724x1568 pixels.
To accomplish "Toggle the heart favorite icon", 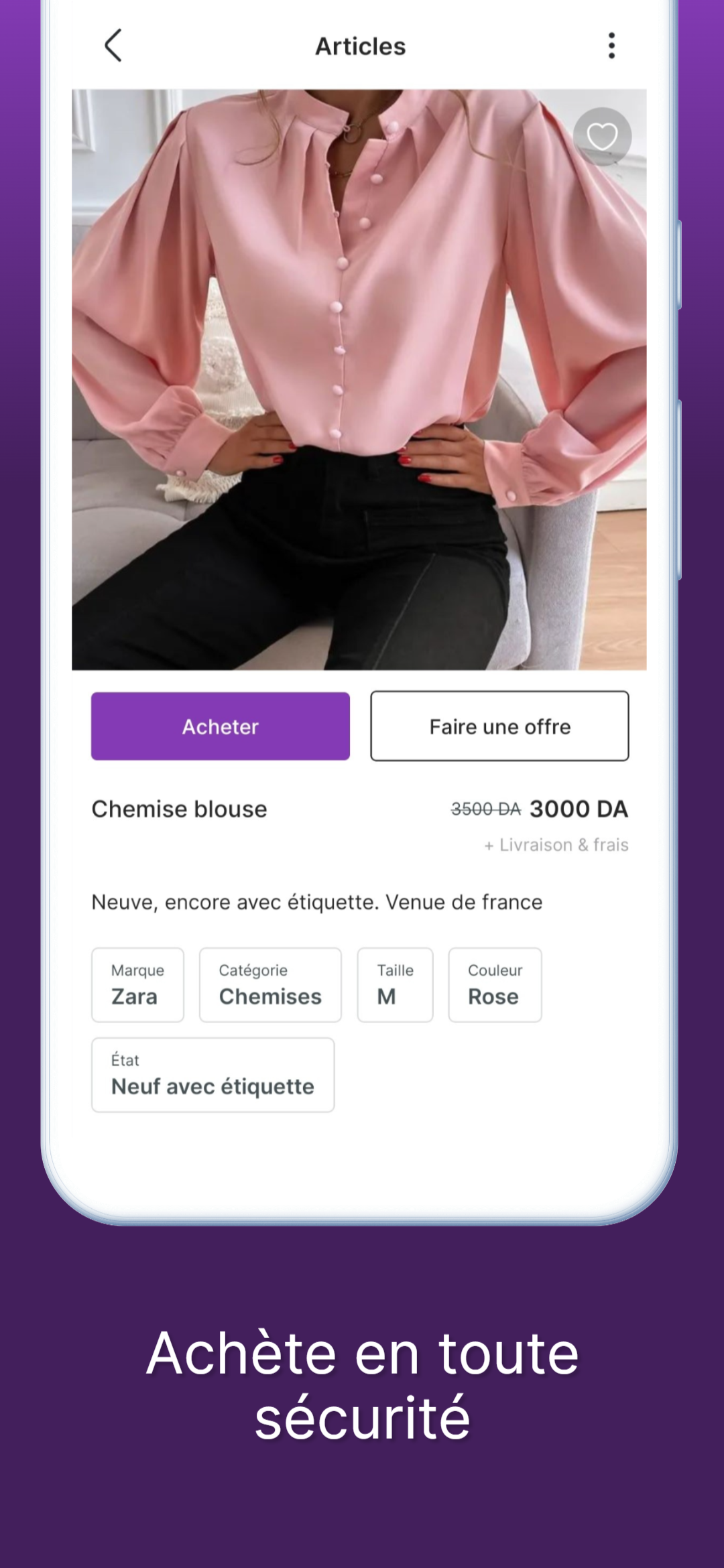I will 602,137.
